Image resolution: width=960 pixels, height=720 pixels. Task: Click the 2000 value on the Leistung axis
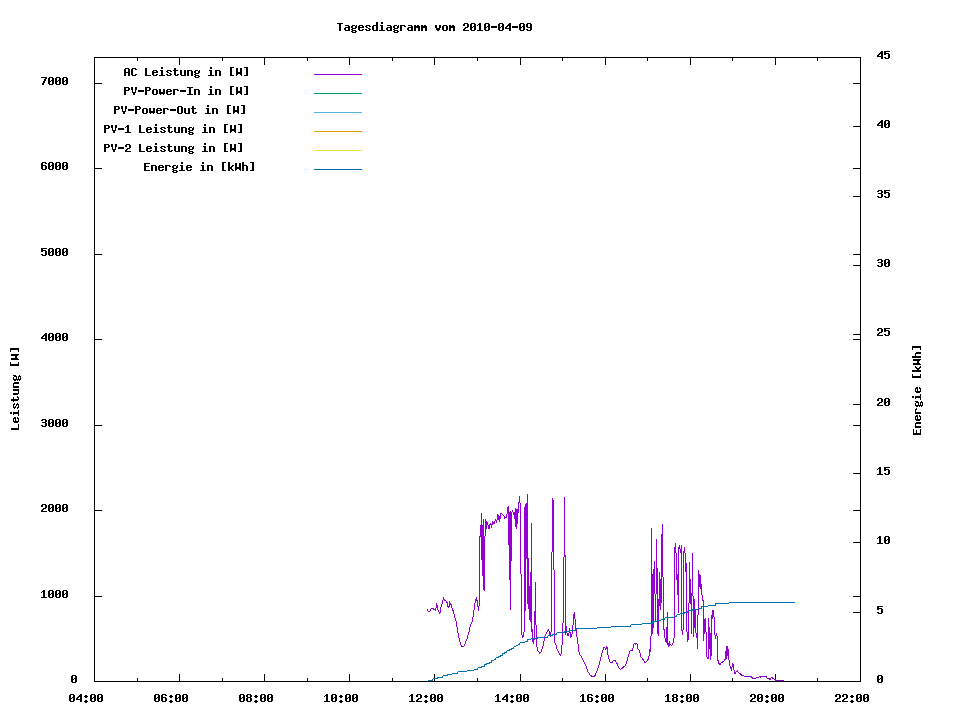point(54,509)
